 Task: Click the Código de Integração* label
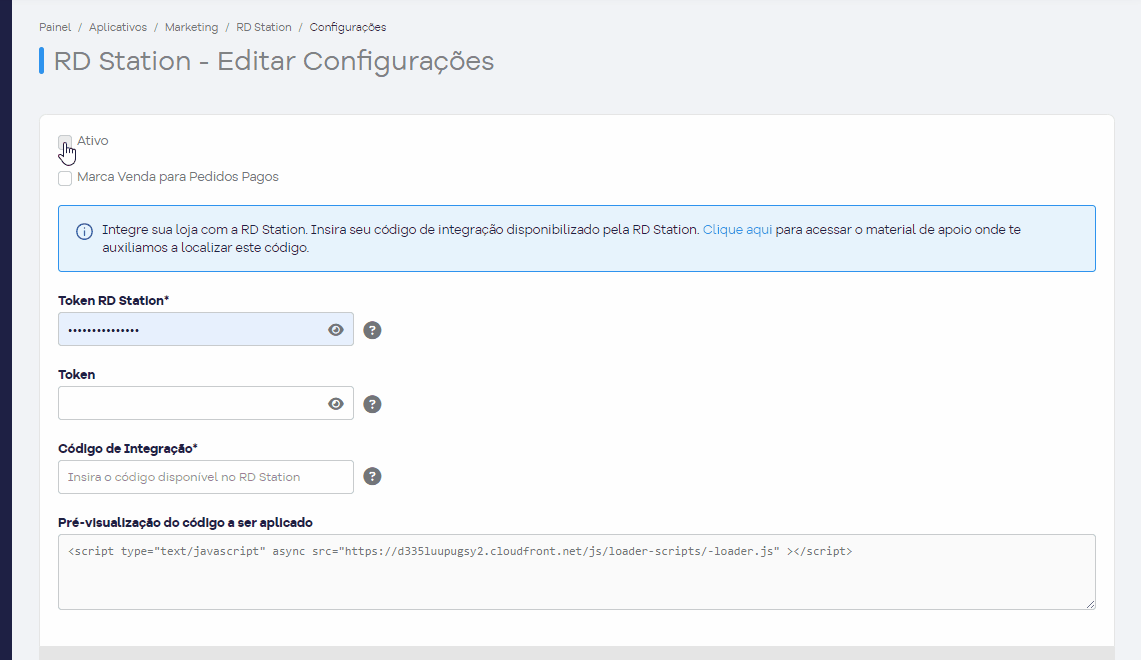click(128, 449)
